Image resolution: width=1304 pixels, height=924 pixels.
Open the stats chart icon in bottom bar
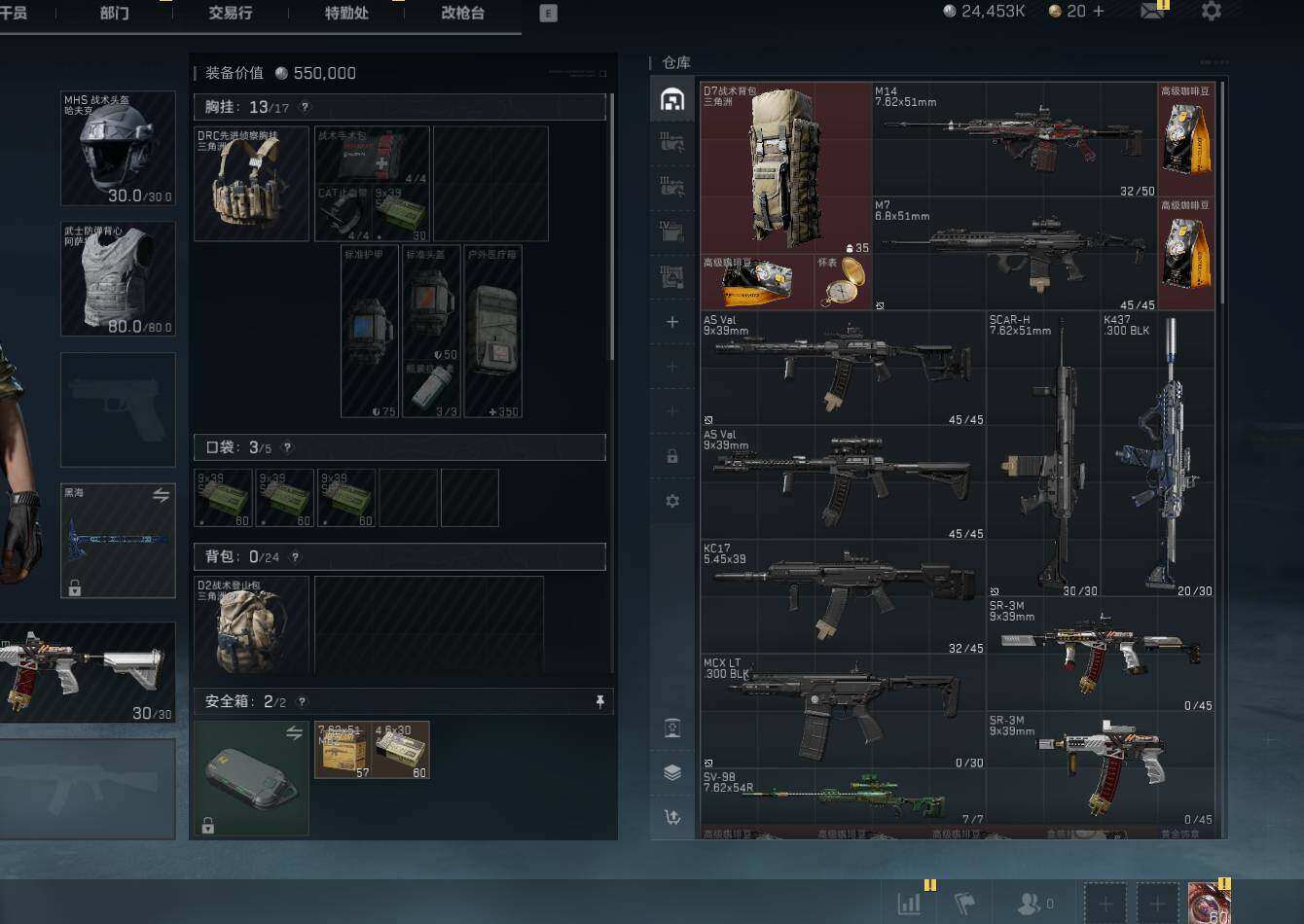click(x=909, y=904)
